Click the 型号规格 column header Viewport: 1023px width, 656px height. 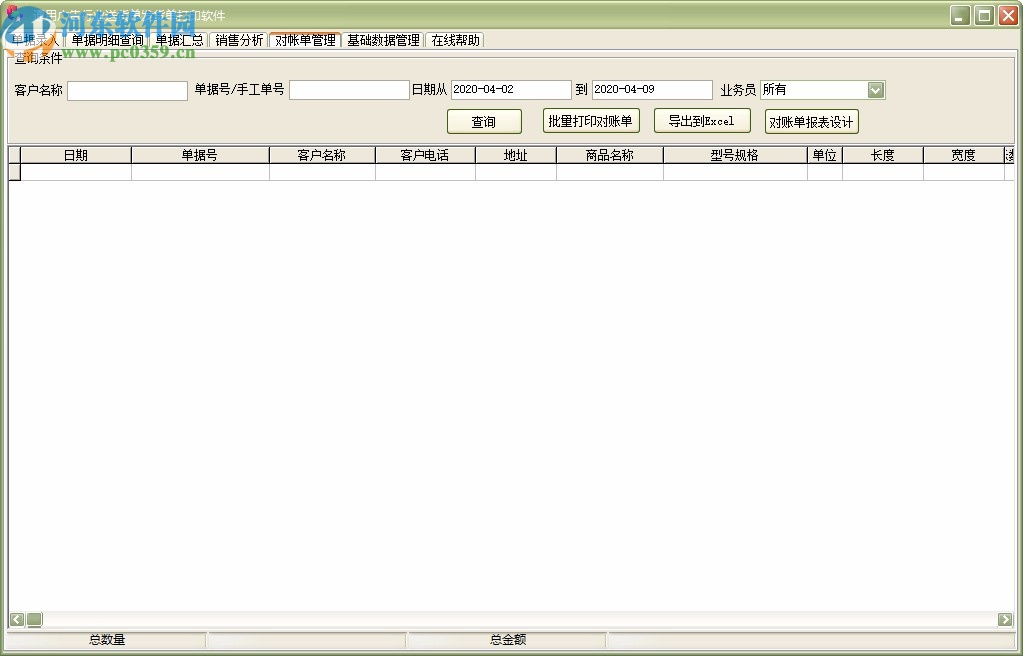click(x=735, y=155)
